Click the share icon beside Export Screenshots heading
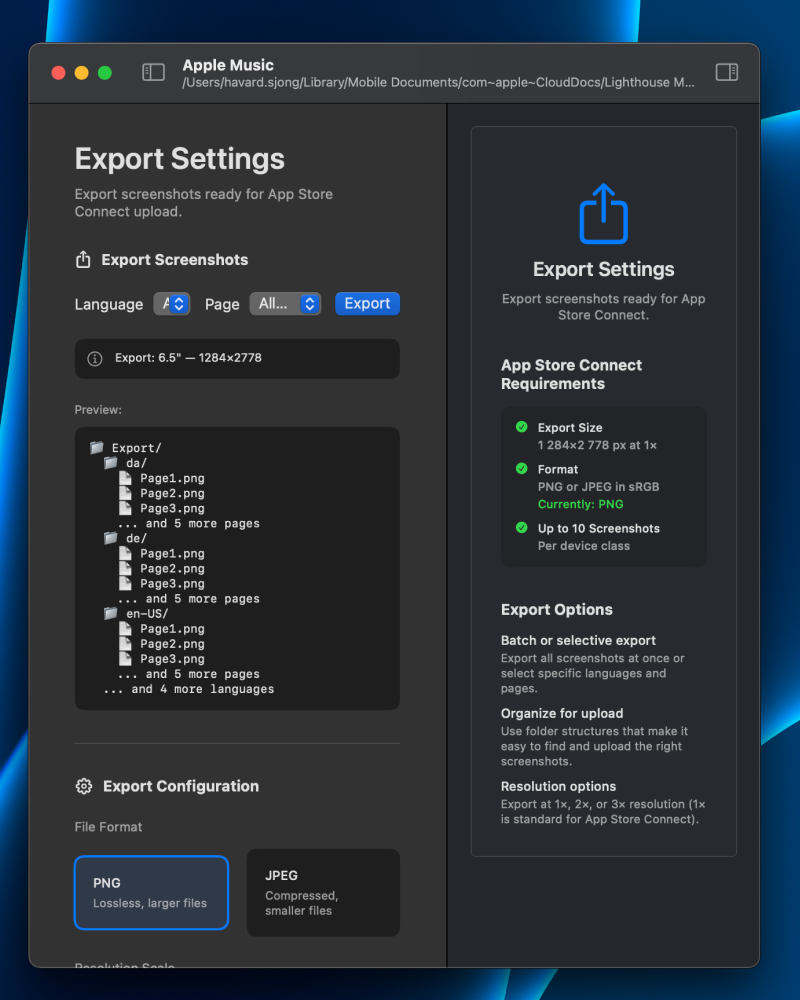 point(83,259)
